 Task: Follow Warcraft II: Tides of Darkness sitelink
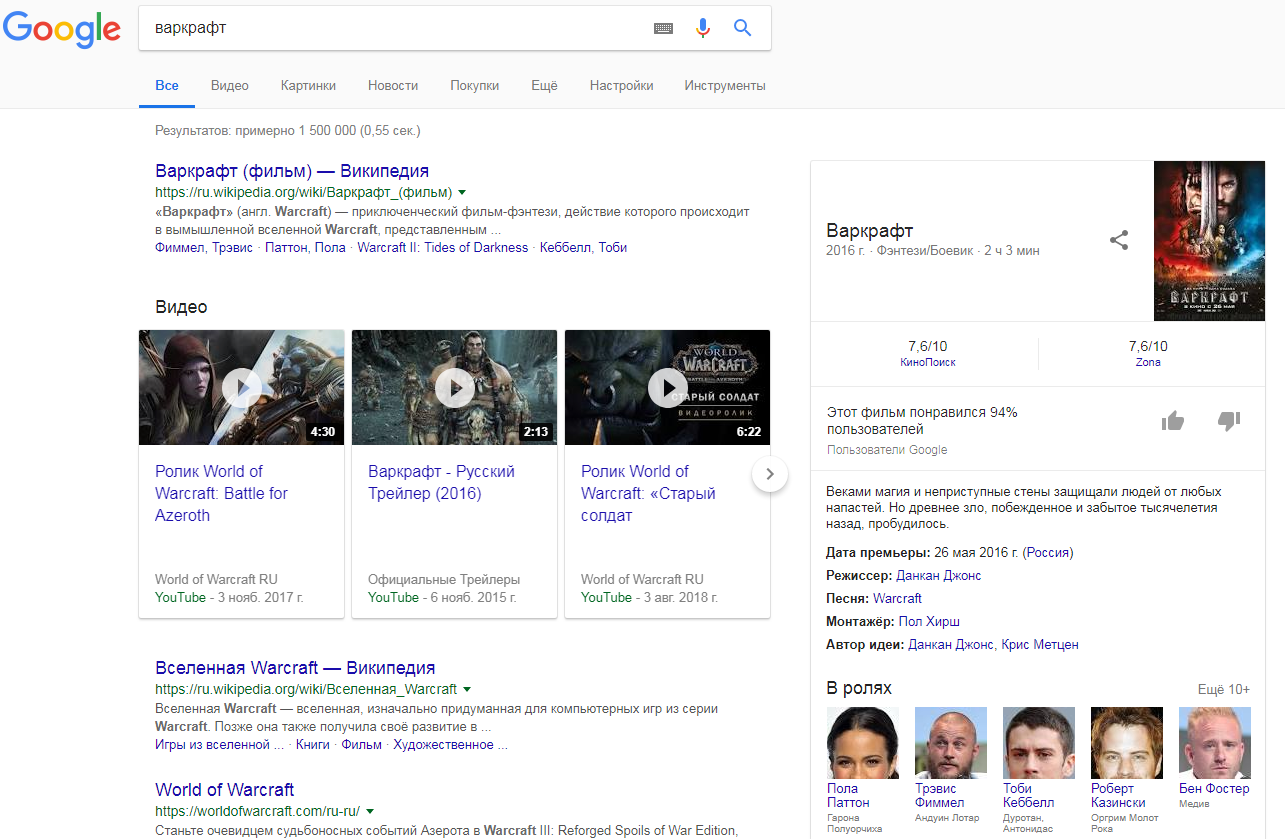click(x=442, y=248)
